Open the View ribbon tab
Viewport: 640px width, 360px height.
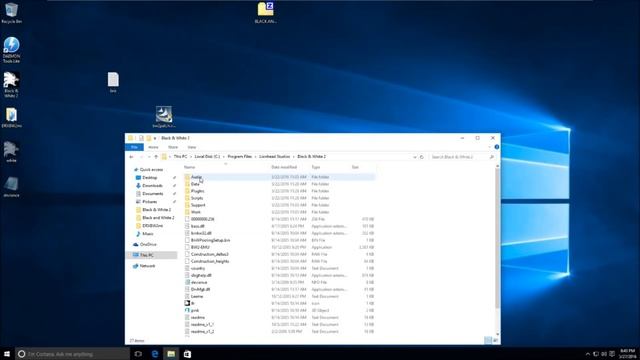pos(191,147)
